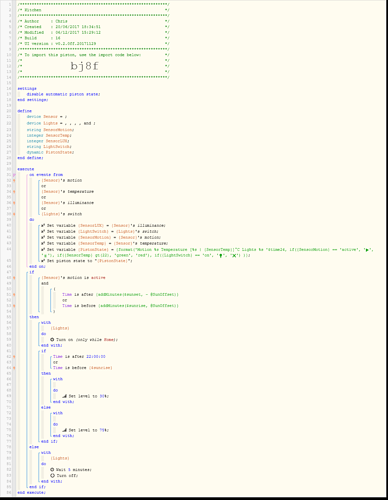Click the power icon beside Turn on

(52, 340)
